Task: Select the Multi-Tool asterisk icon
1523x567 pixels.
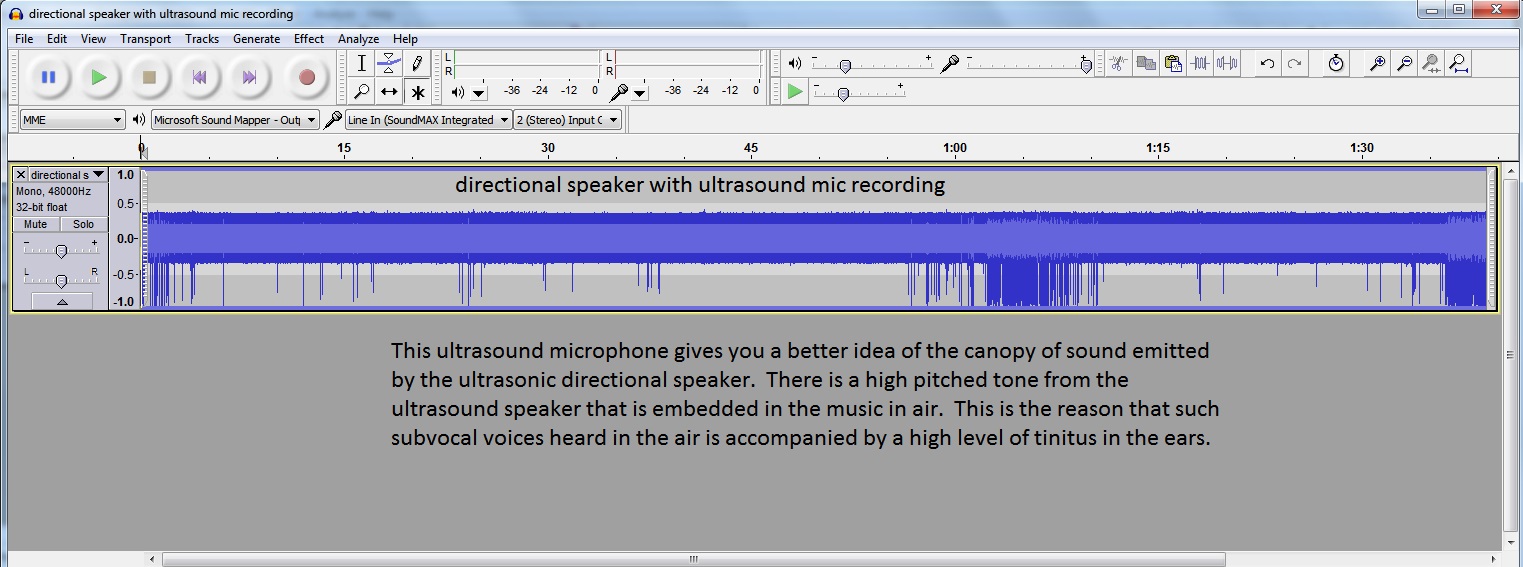Action: [417, 92]
